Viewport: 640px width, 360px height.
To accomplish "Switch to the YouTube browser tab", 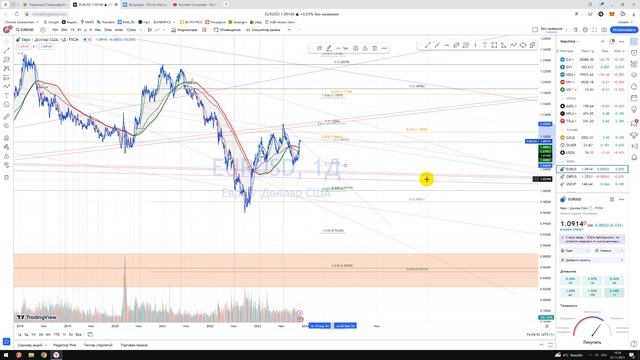I will (x=195, y=4).
